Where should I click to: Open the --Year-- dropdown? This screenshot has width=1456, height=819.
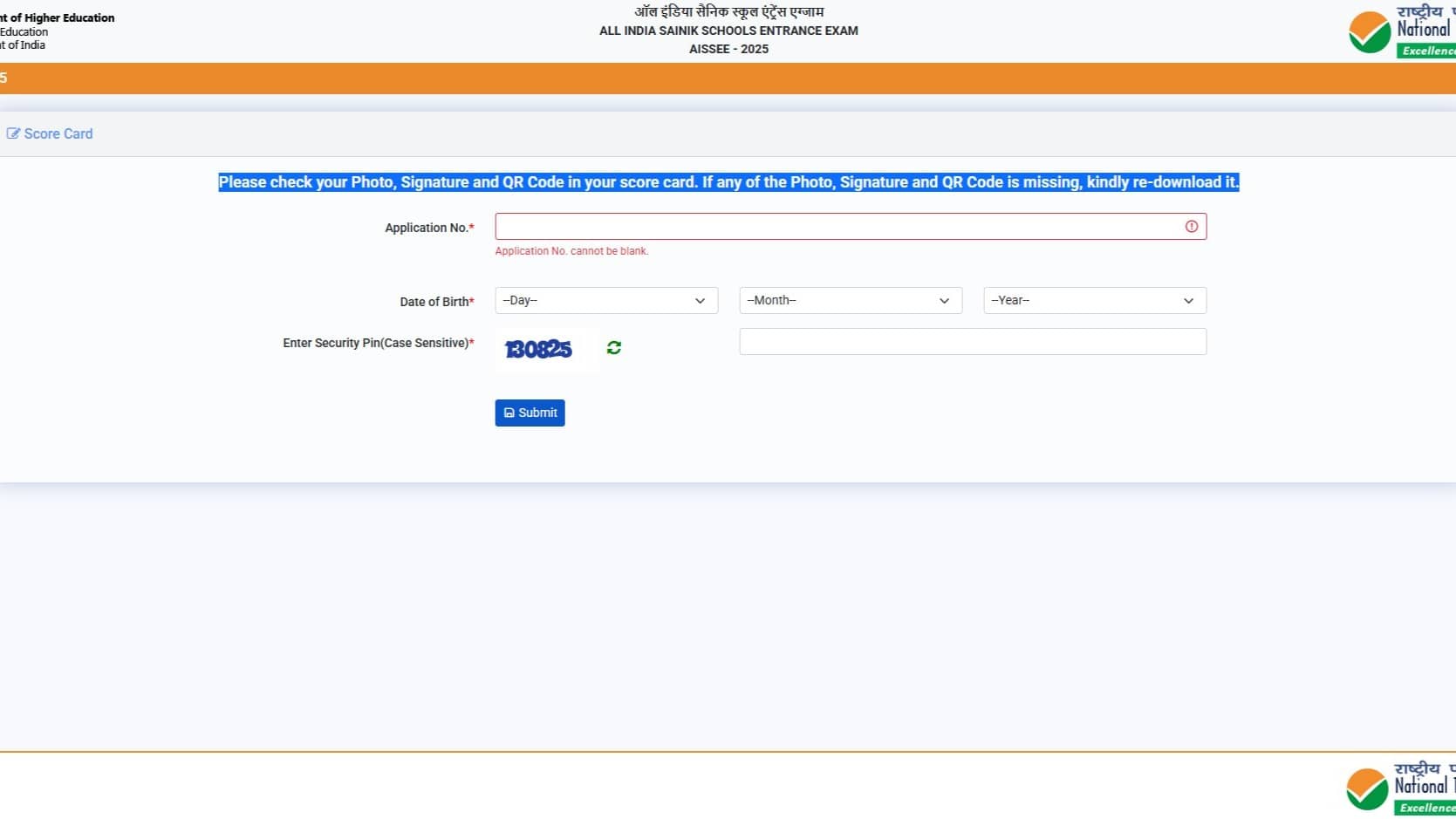pos(1094,300)
